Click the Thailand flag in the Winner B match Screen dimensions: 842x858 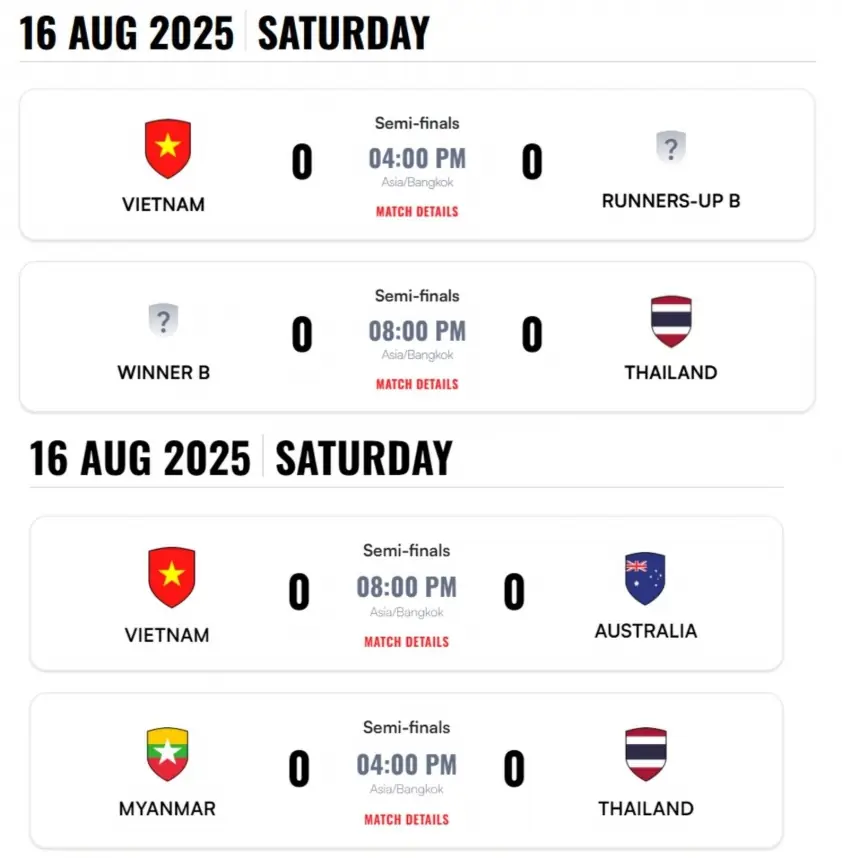click(671, 321)
